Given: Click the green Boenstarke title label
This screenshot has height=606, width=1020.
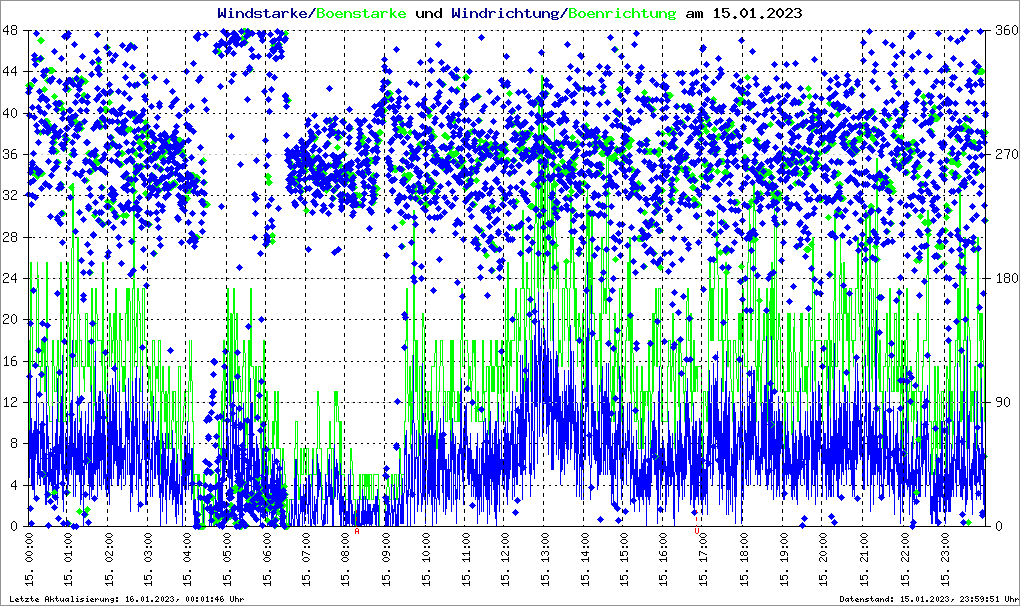Looking at the screenshot, I should click(362, 13).
